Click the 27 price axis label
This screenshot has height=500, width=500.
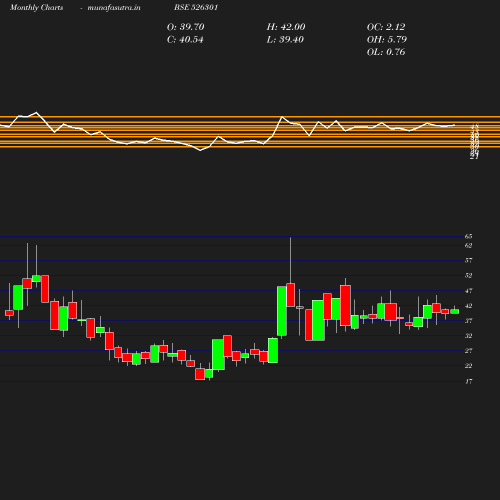click(468, 351)
